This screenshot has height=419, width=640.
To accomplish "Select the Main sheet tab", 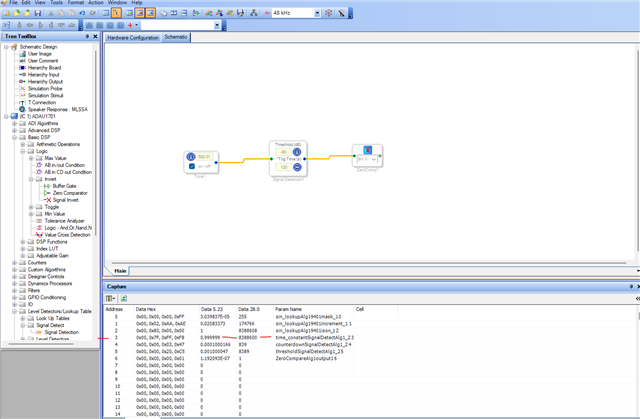I will point(120,271).
